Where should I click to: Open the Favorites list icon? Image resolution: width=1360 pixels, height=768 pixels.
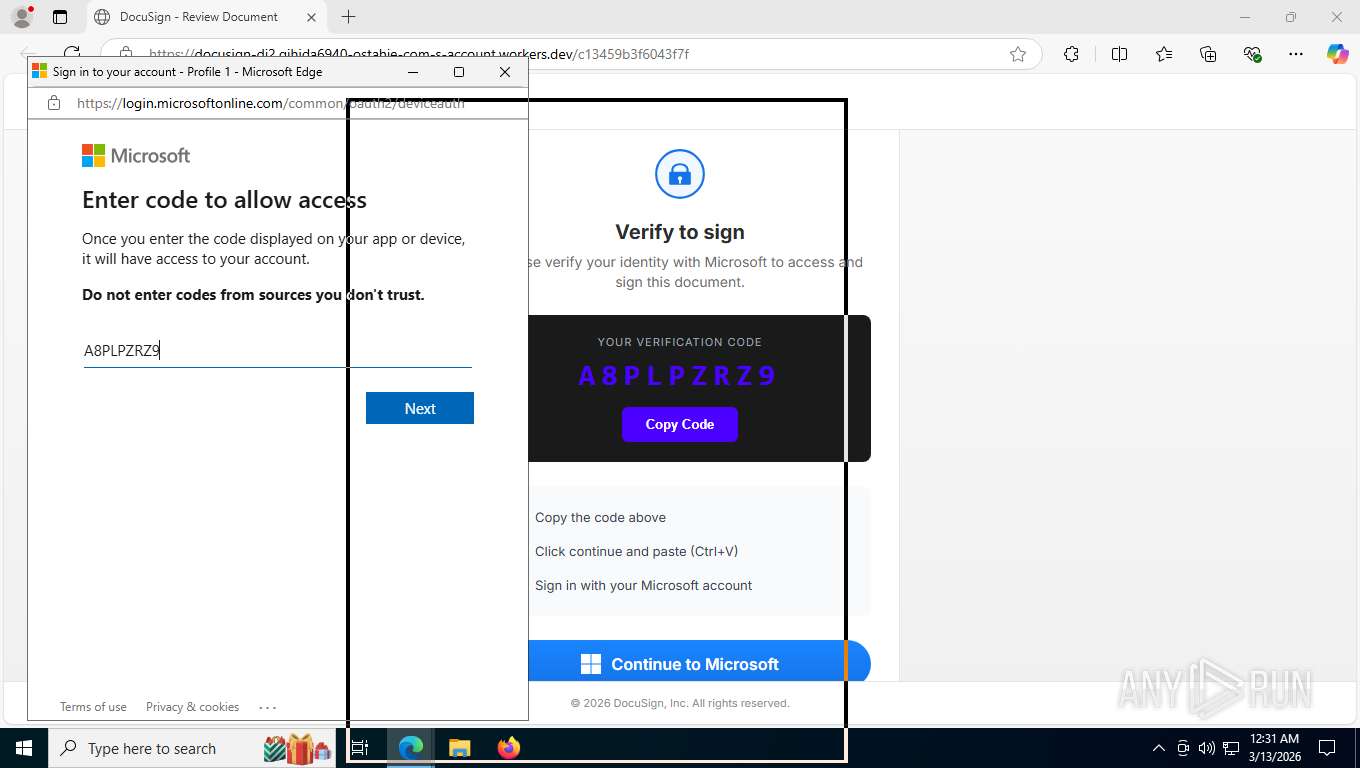point(1164,54)
